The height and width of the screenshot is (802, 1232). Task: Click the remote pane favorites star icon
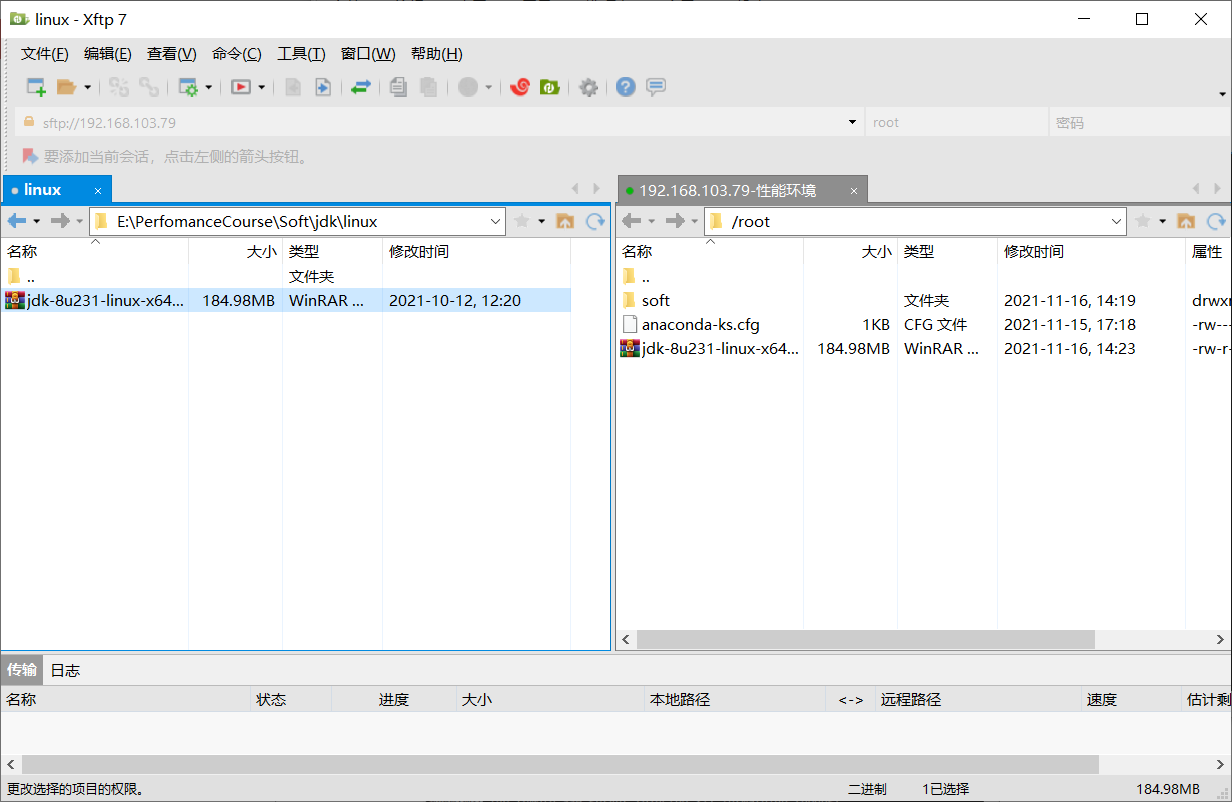click(x=1142, y=221)
